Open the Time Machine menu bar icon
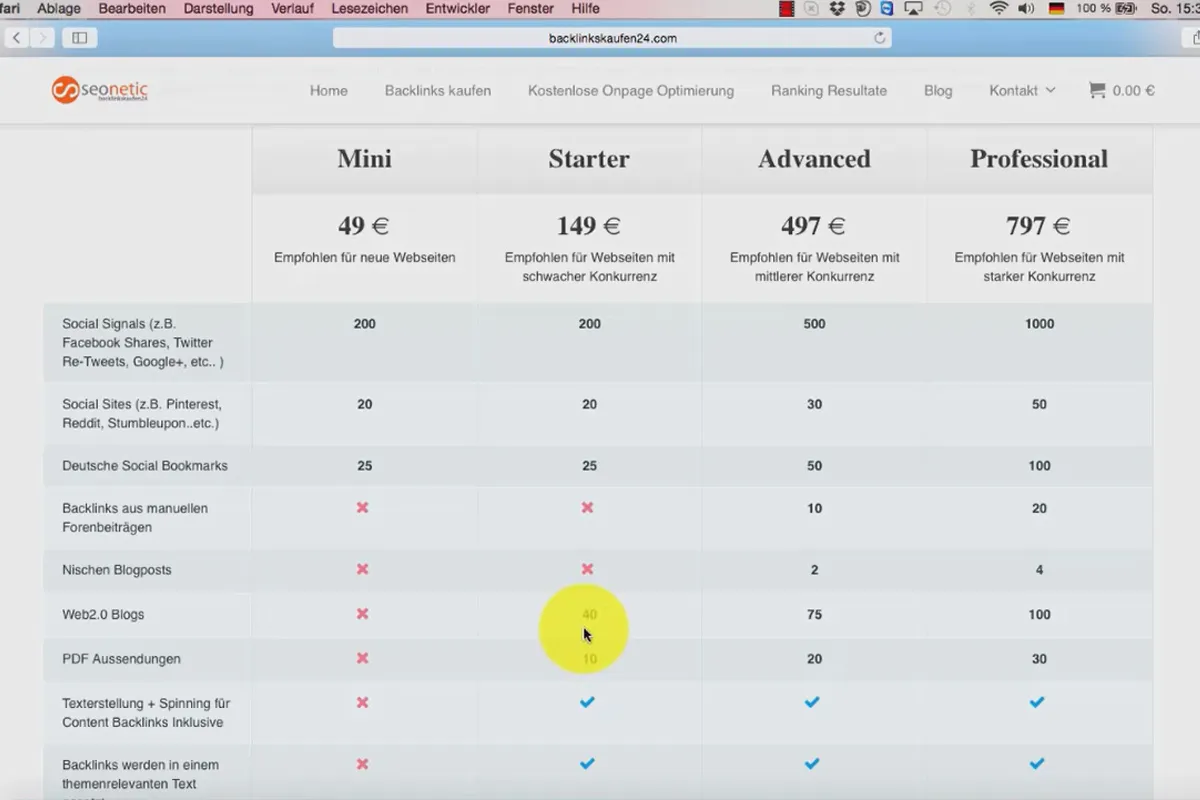 click(x=943, y=8)
